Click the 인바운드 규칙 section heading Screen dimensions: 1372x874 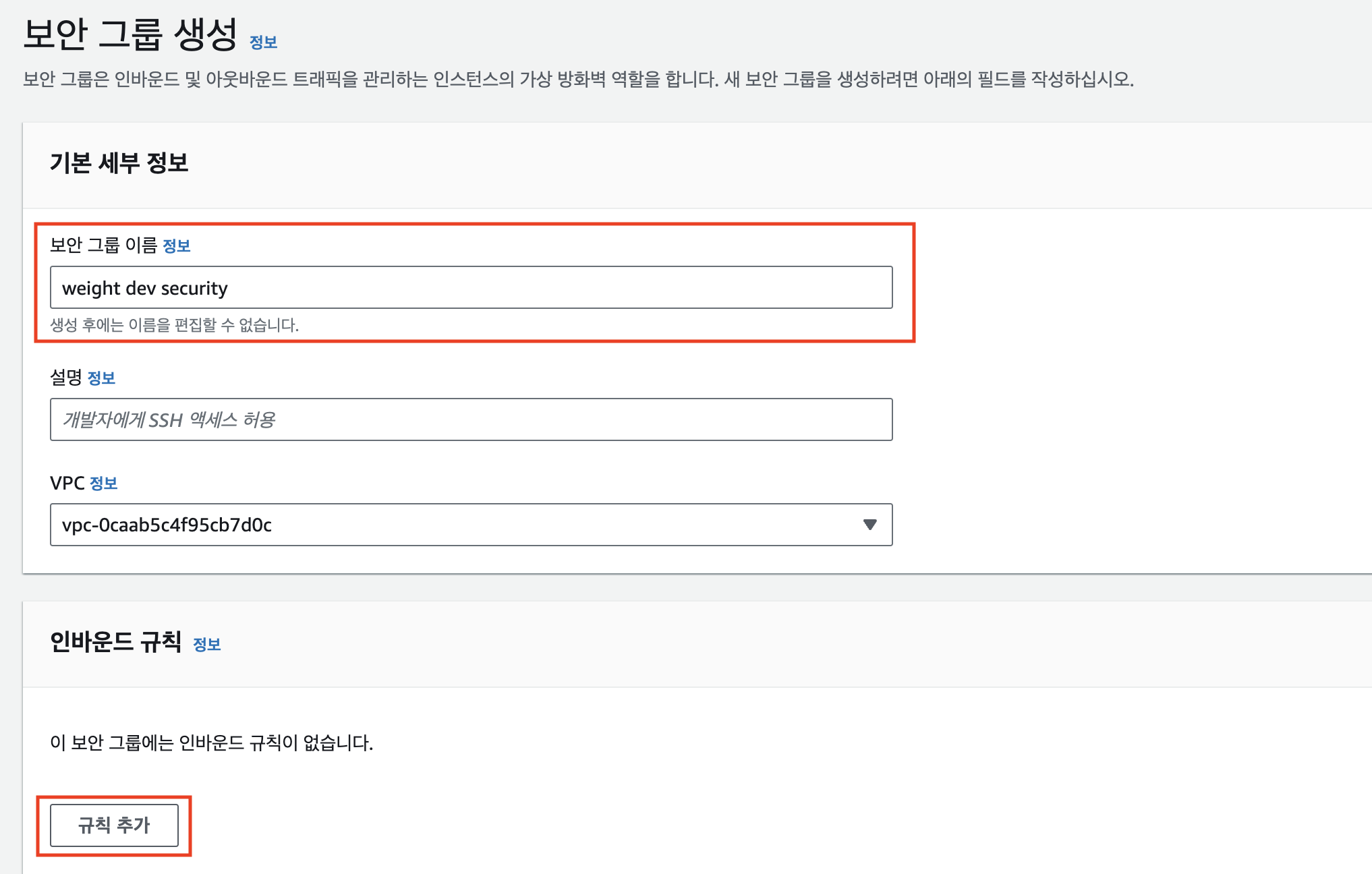tap(116, 641)
